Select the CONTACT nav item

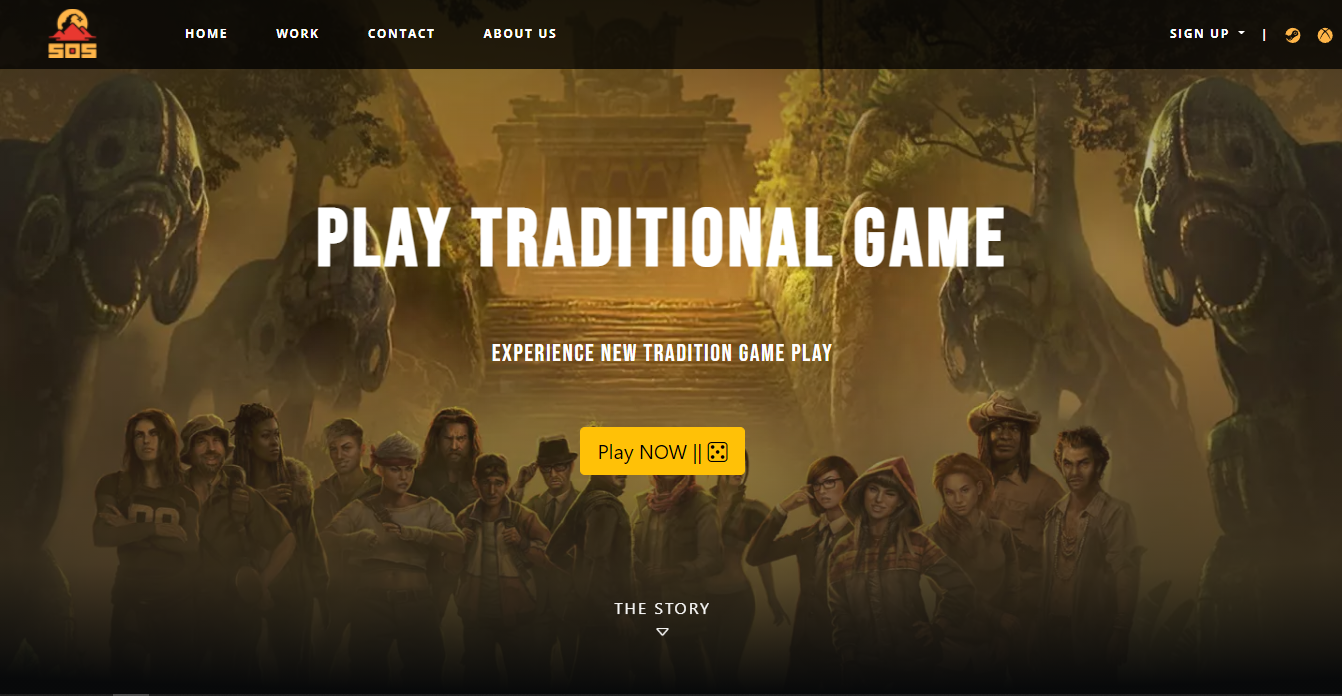coord(401,34)
